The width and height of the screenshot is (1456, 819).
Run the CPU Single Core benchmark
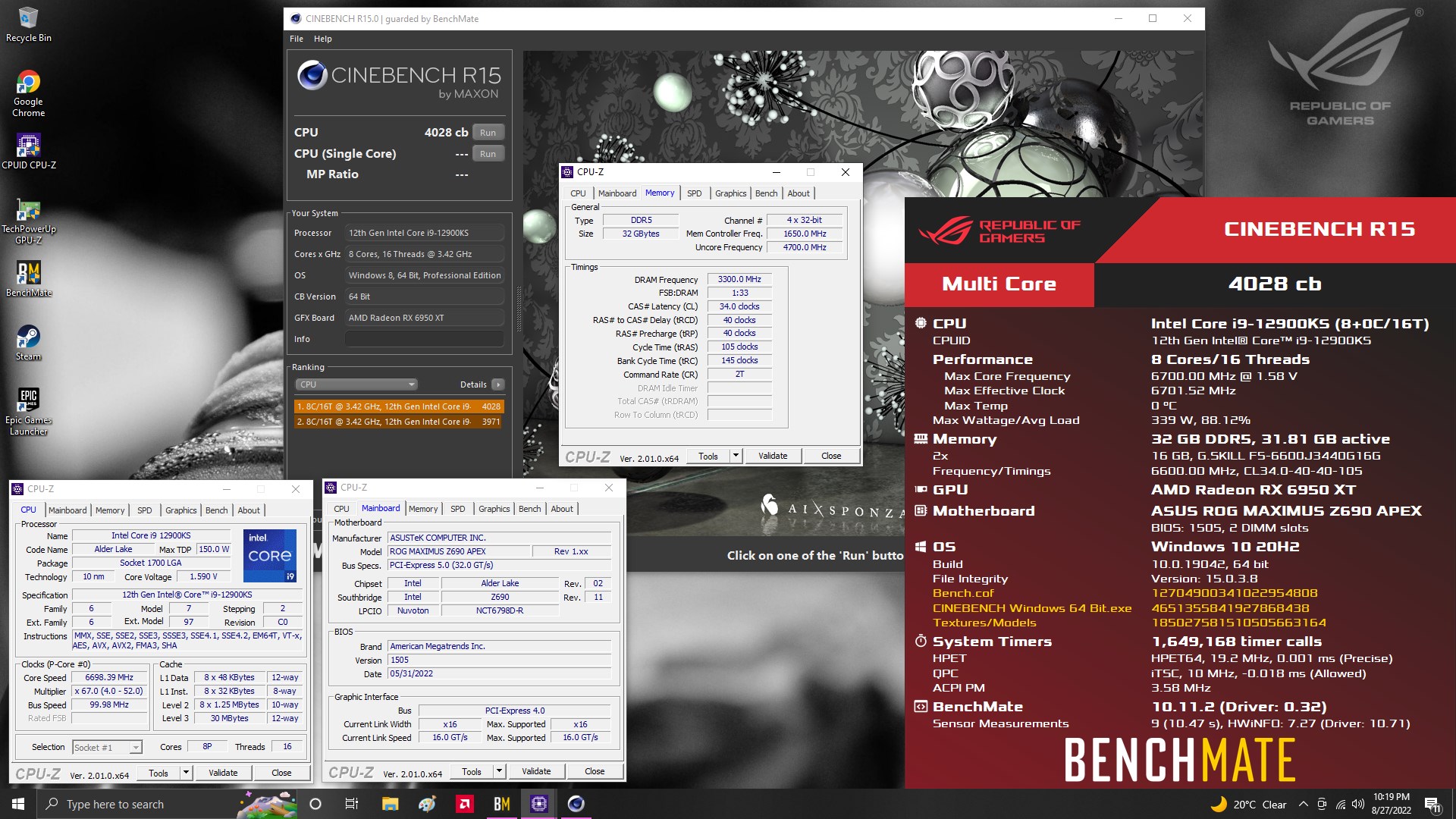pyautogui.click(x=488, y=154)
